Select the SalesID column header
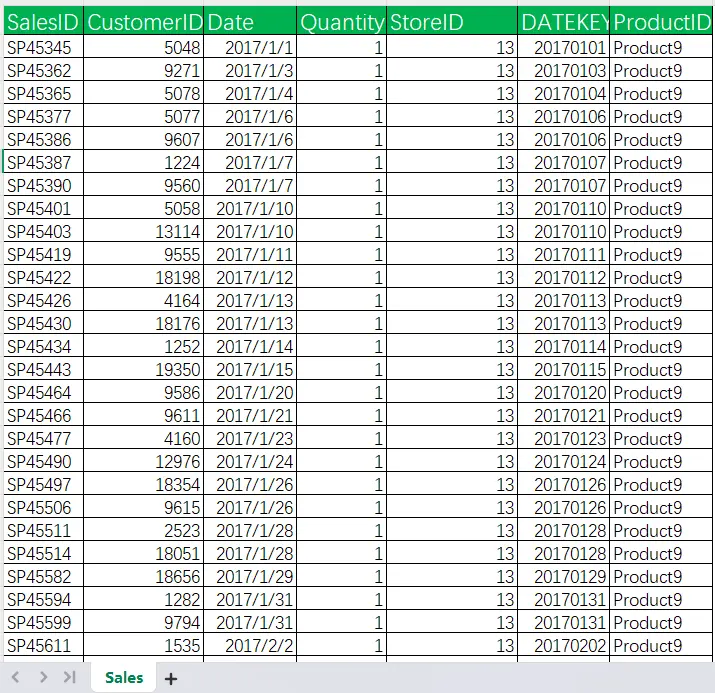 click(43, 21)
